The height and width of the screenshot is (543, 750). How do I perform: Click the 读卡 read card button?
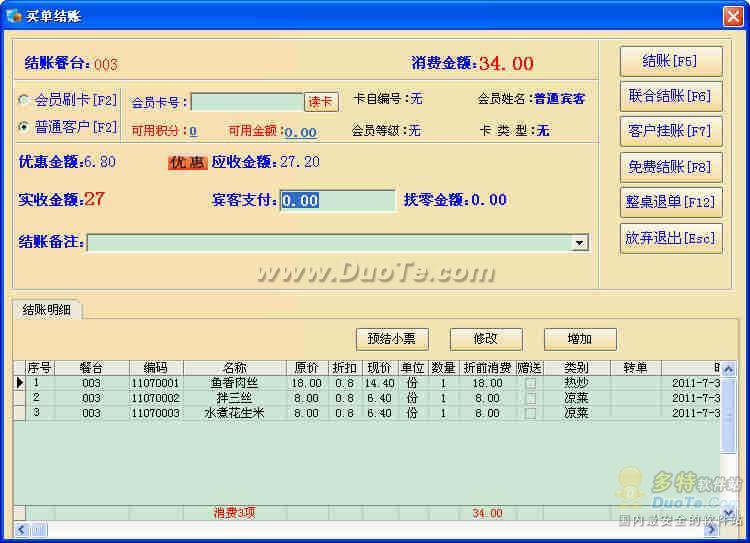(321, 102)
